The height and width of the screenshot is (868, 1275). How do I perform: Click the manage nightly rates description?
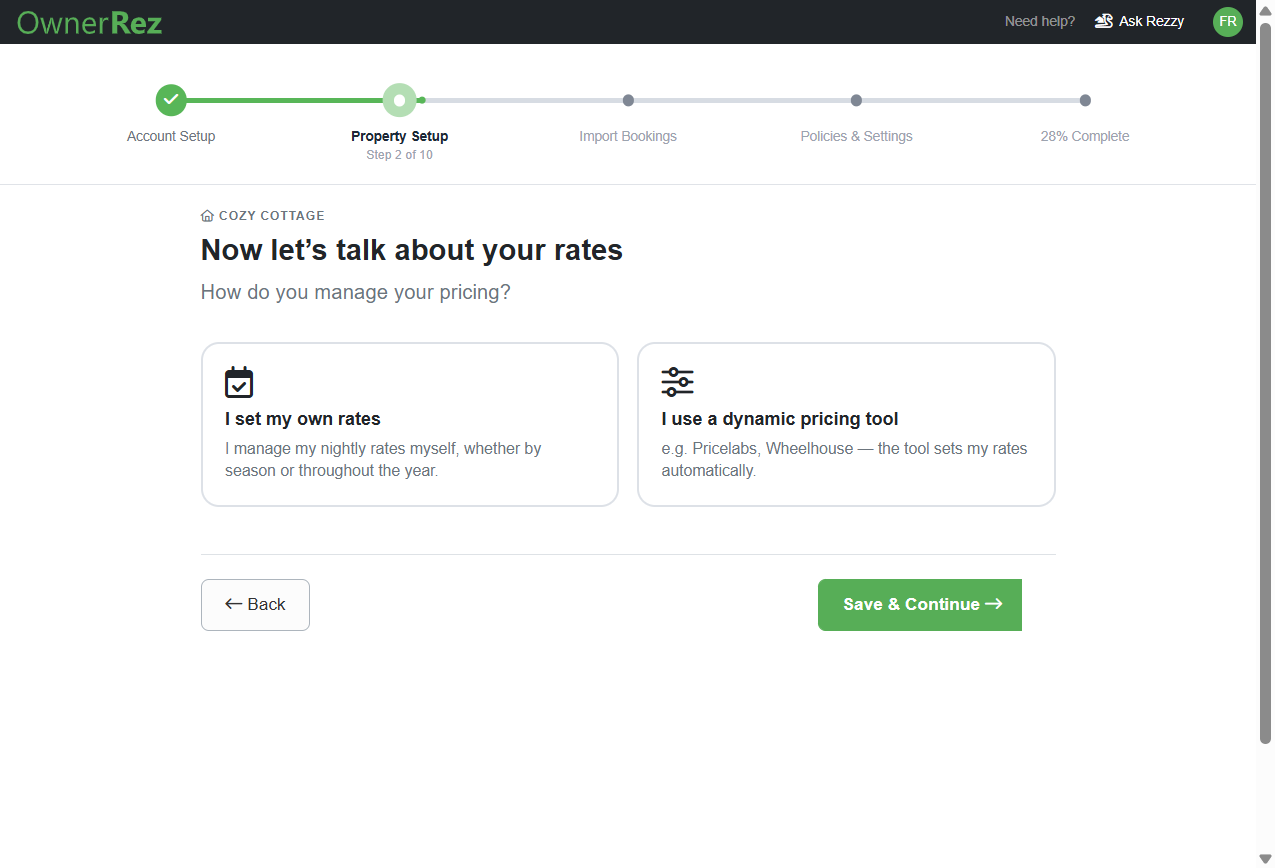[x=383, y=459]
